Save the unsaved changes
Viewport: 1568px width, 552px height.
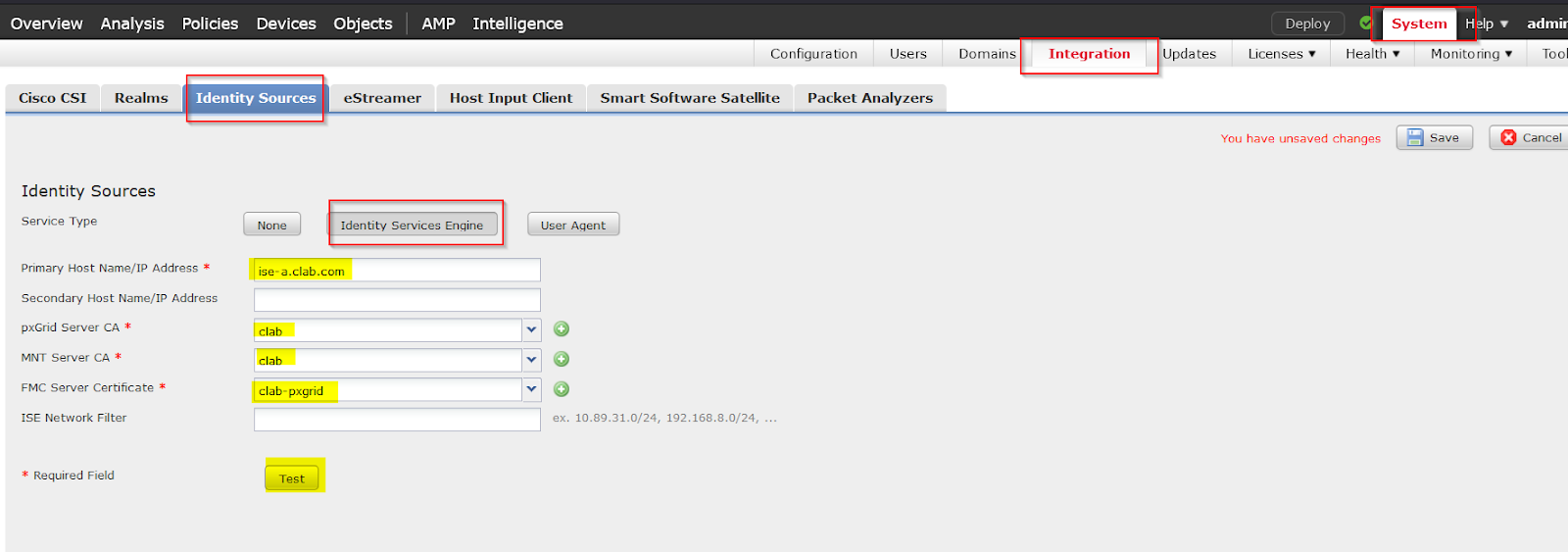(1434, 138)
